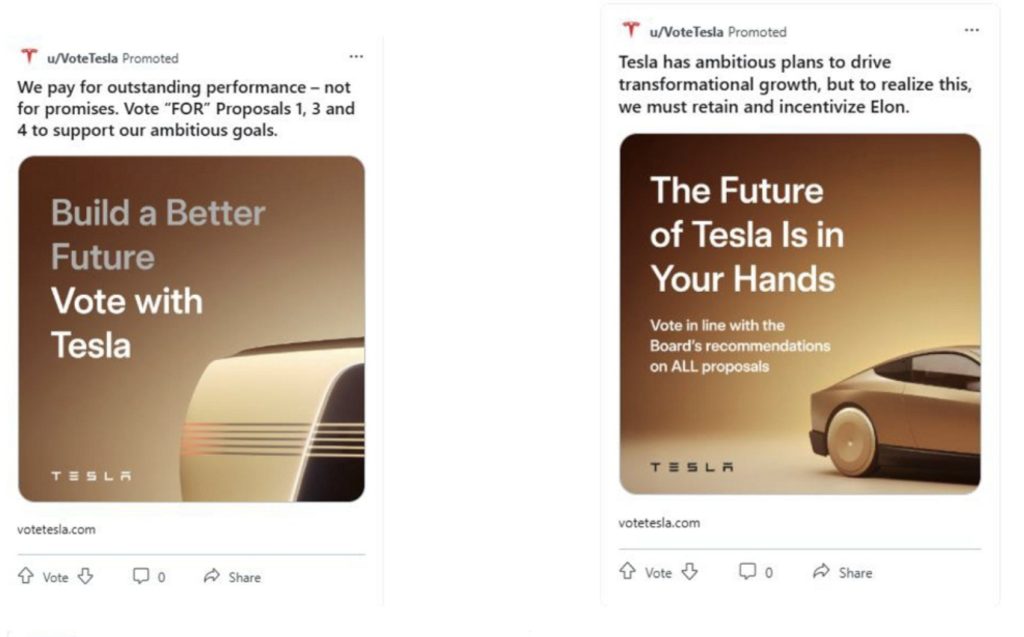Visit u/VoteTesla profile from left post

click(x=82, y=58)
